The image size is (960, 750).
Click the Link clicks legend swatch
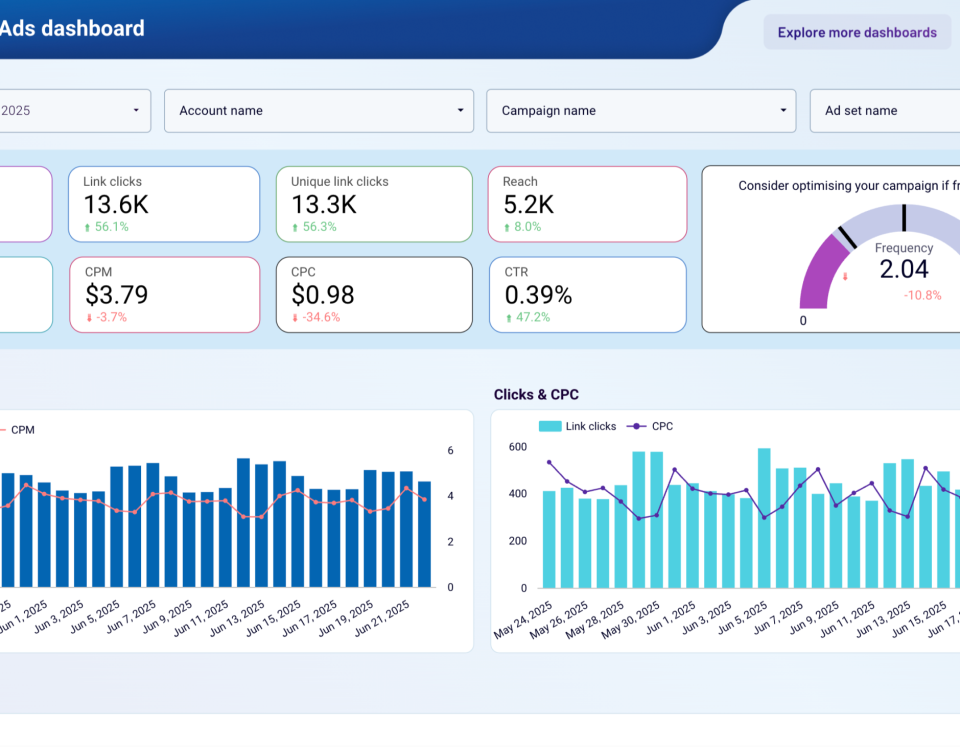point(550,426)
